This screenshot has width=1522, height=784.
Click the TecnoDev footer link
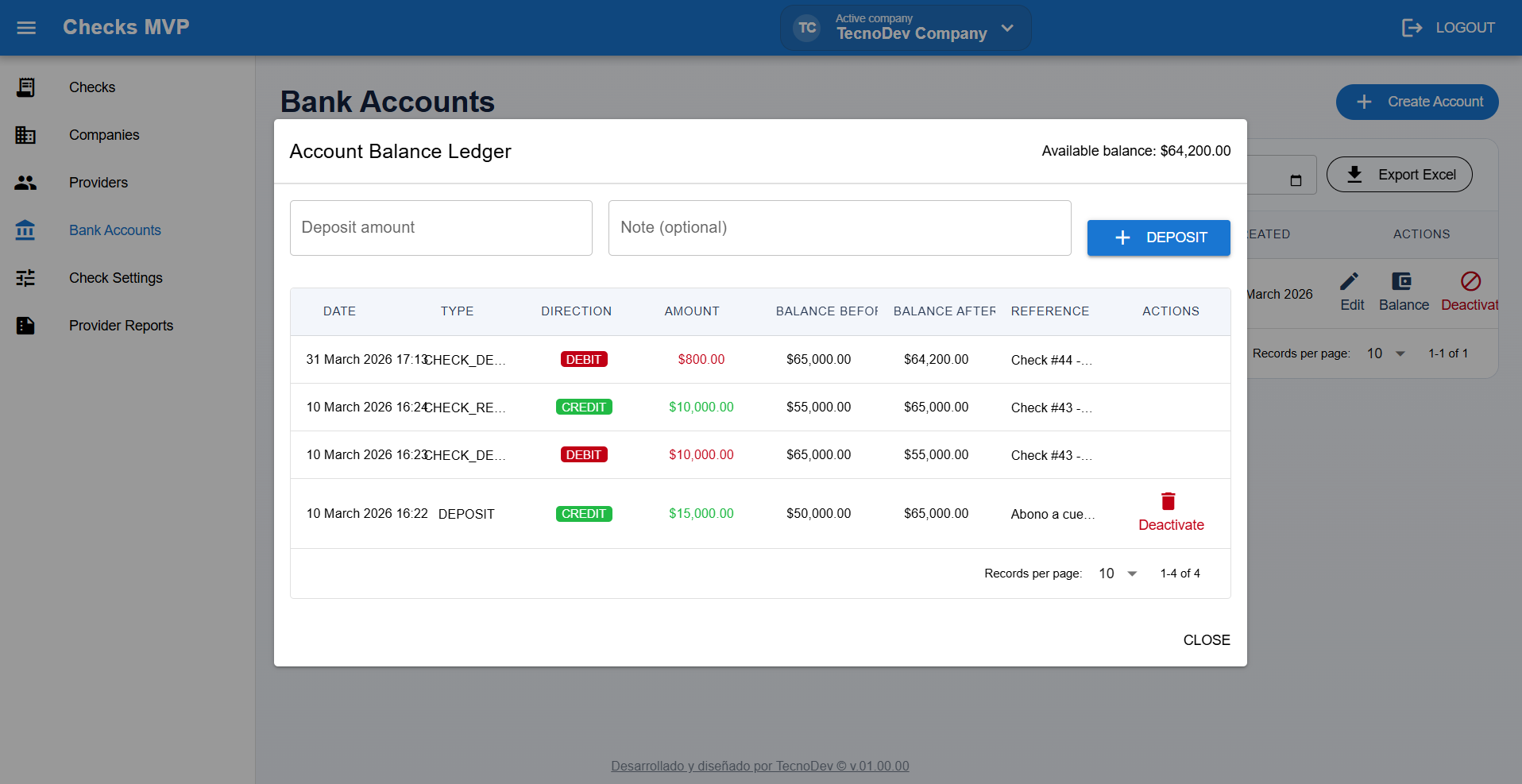click(759, 766)
